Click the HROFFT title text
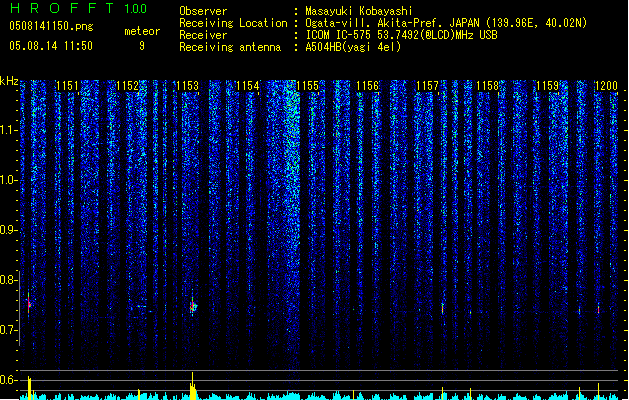 (x=62, y=8)
